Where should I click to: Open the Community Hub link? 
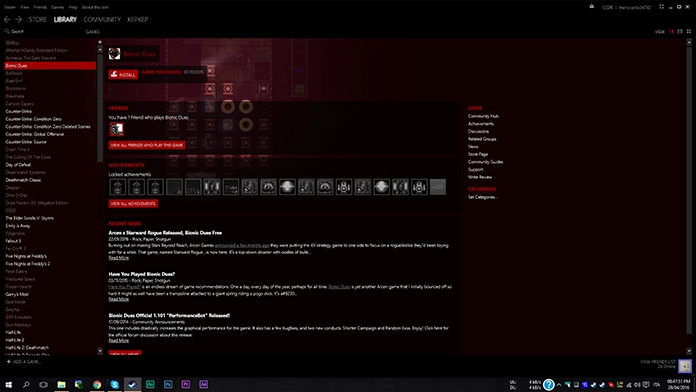tap(483, 116)
